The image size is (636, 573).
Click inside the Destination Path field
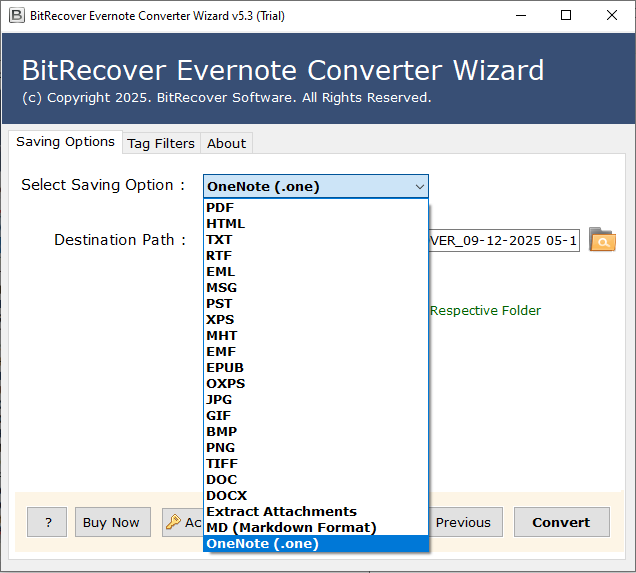pos(504,240)
